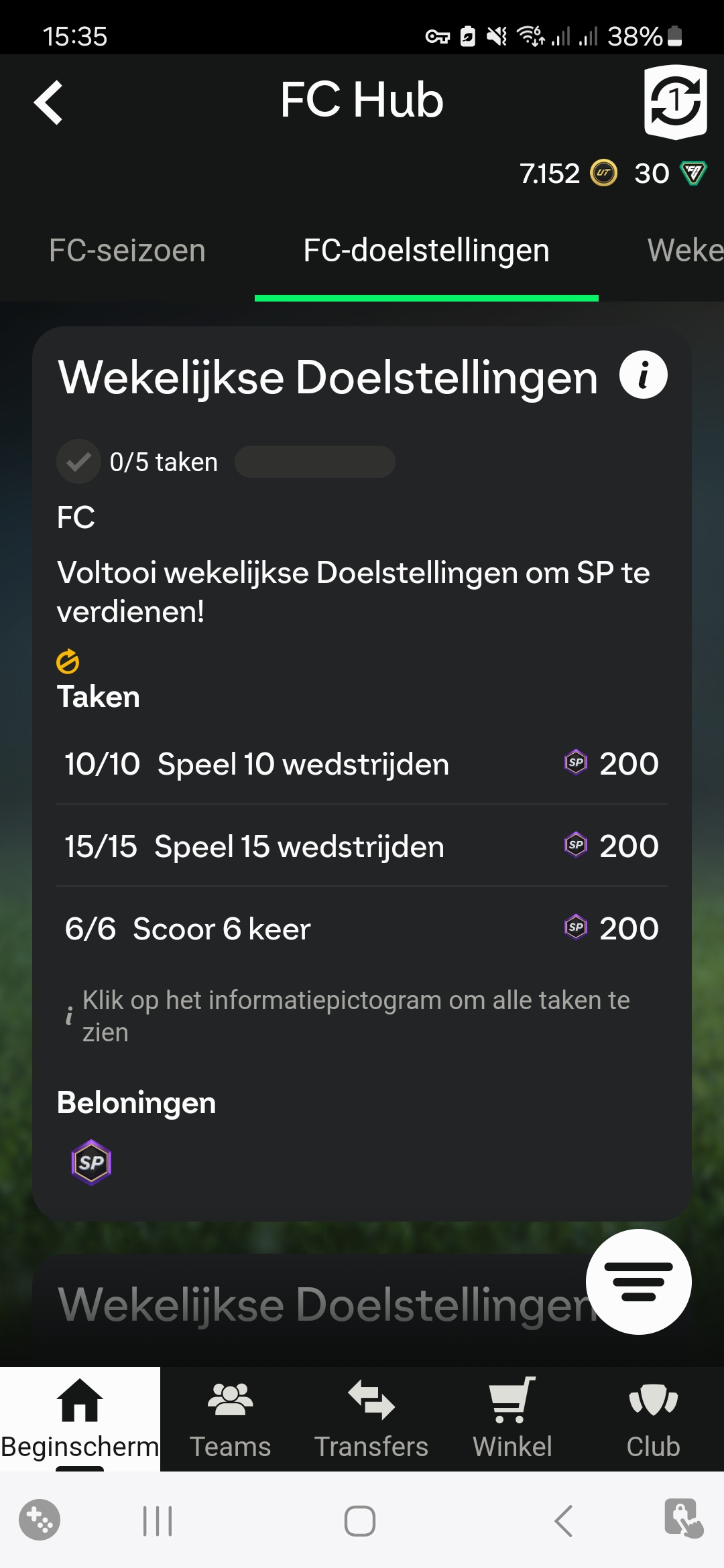The image size is (724, 1568).
Task: Go to Teams in bottom navigation
Action: [x=230, y=1418]
